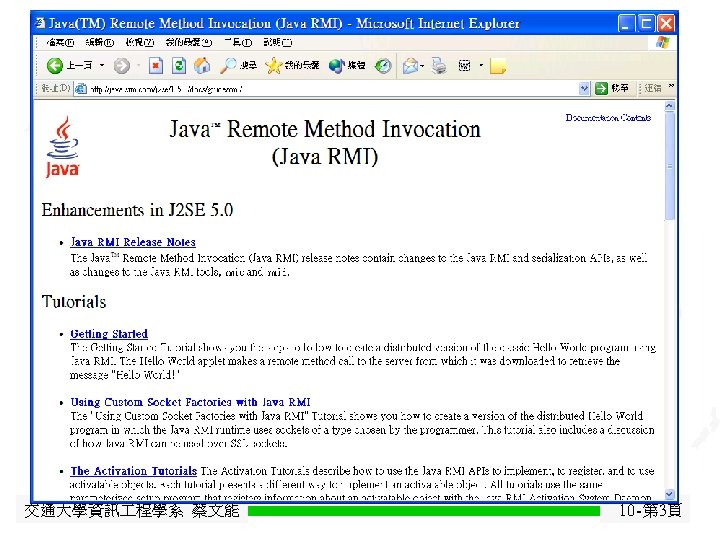The width and height of the screenshot is (720, 540).
Task: Go to Home page icon
Action: tap(202, 66)
